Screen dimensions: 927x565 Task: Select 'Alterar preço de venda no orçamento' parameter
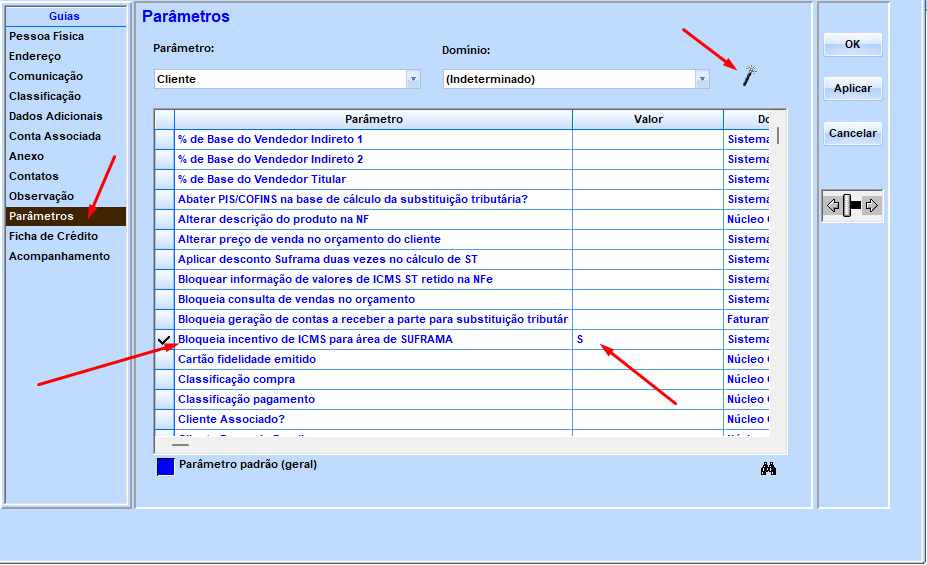374,240
